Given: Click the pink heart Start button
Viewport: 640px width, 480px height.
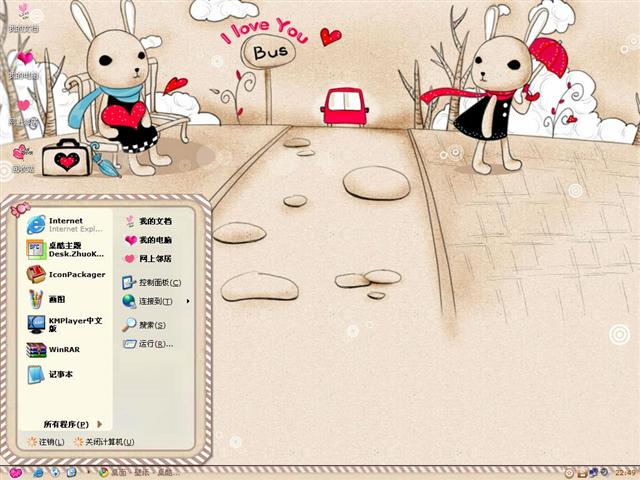Looking at the screenshot, I should [x=15, y=473].
